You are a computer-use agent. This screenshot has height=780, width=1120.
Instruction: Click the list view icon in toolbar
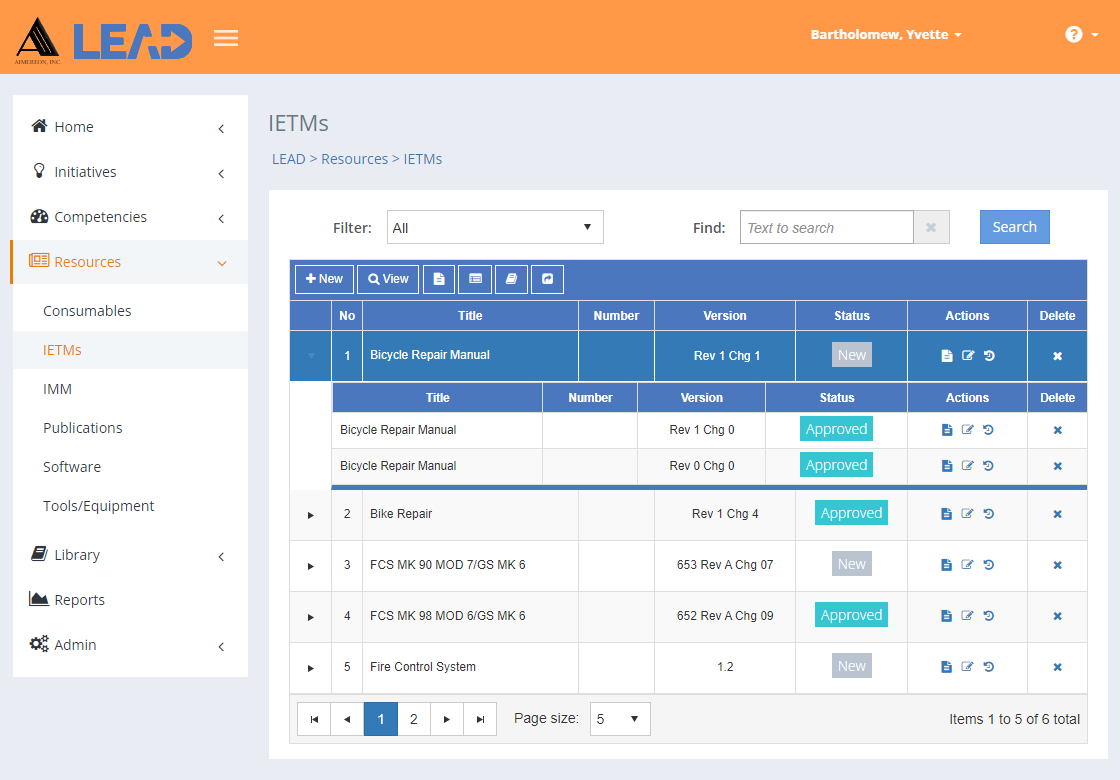click(x=475, y=279)
